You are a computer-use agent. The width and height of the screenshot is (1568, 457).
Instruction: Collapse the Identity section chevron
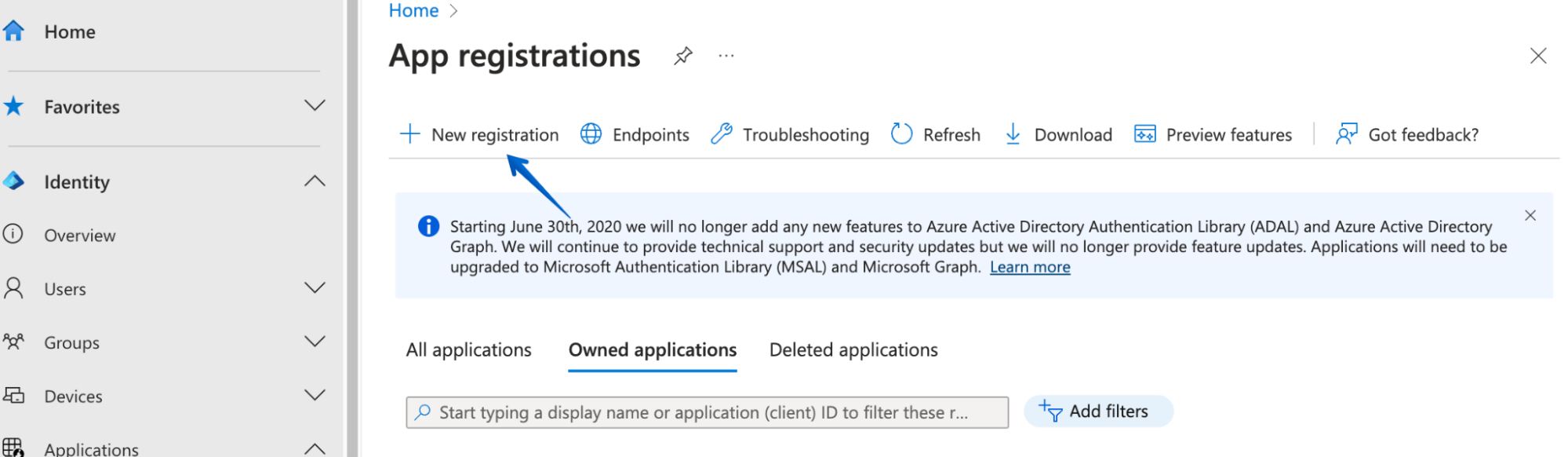pos(315,181)
